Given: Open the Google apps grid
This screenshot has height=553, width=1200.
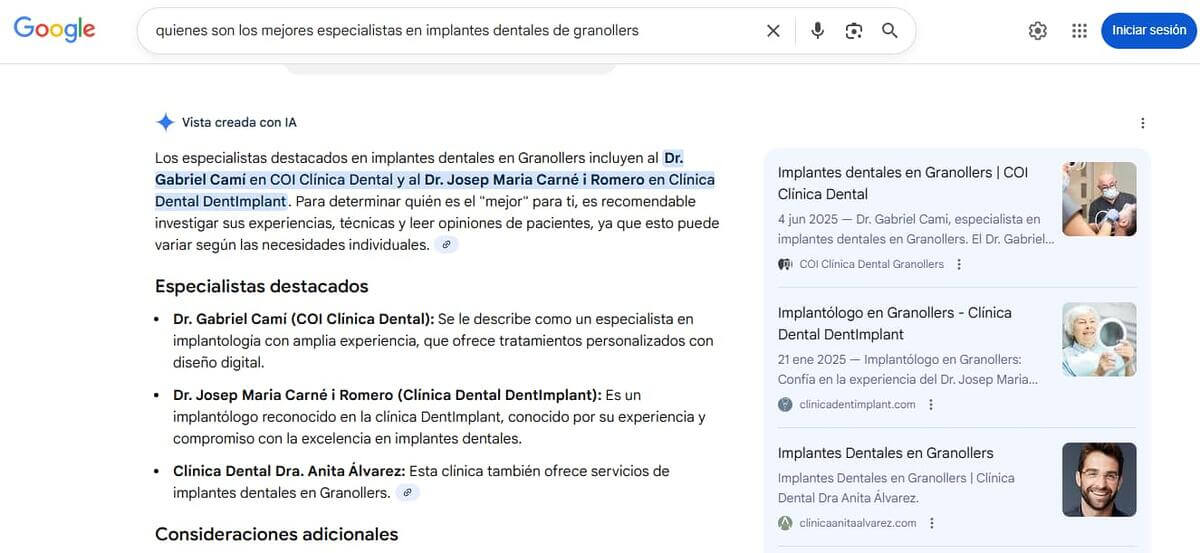Looking at the screenshot, I should (x=1079, y=31).
